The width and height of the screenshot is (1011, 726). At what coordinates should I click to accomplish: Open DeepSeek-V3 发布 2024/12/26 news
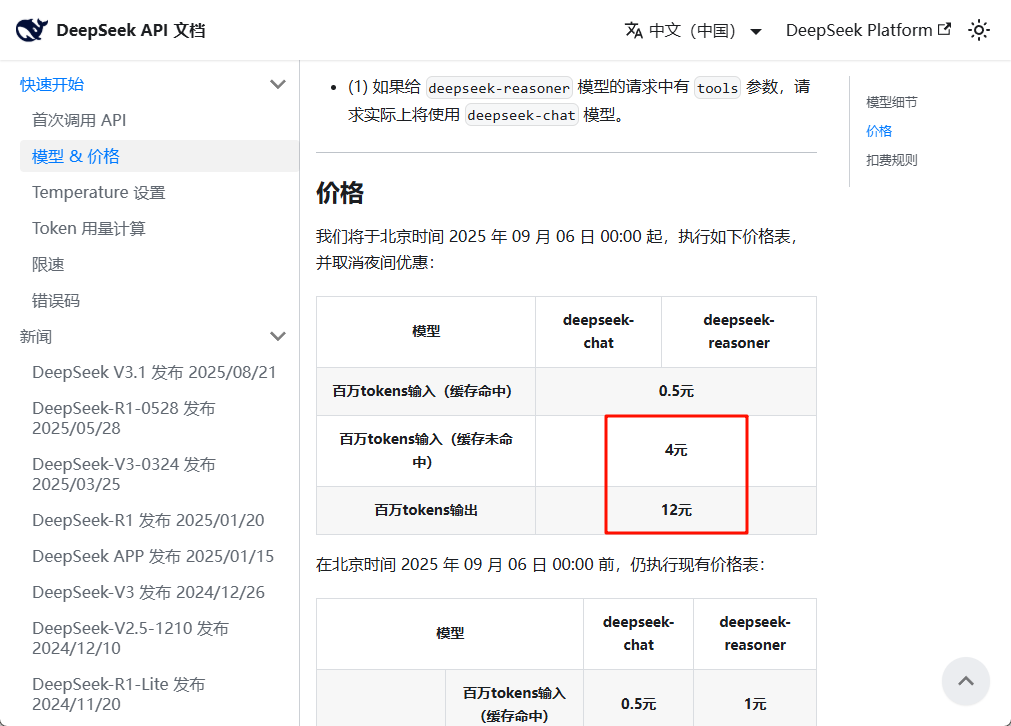coord(148,592)
